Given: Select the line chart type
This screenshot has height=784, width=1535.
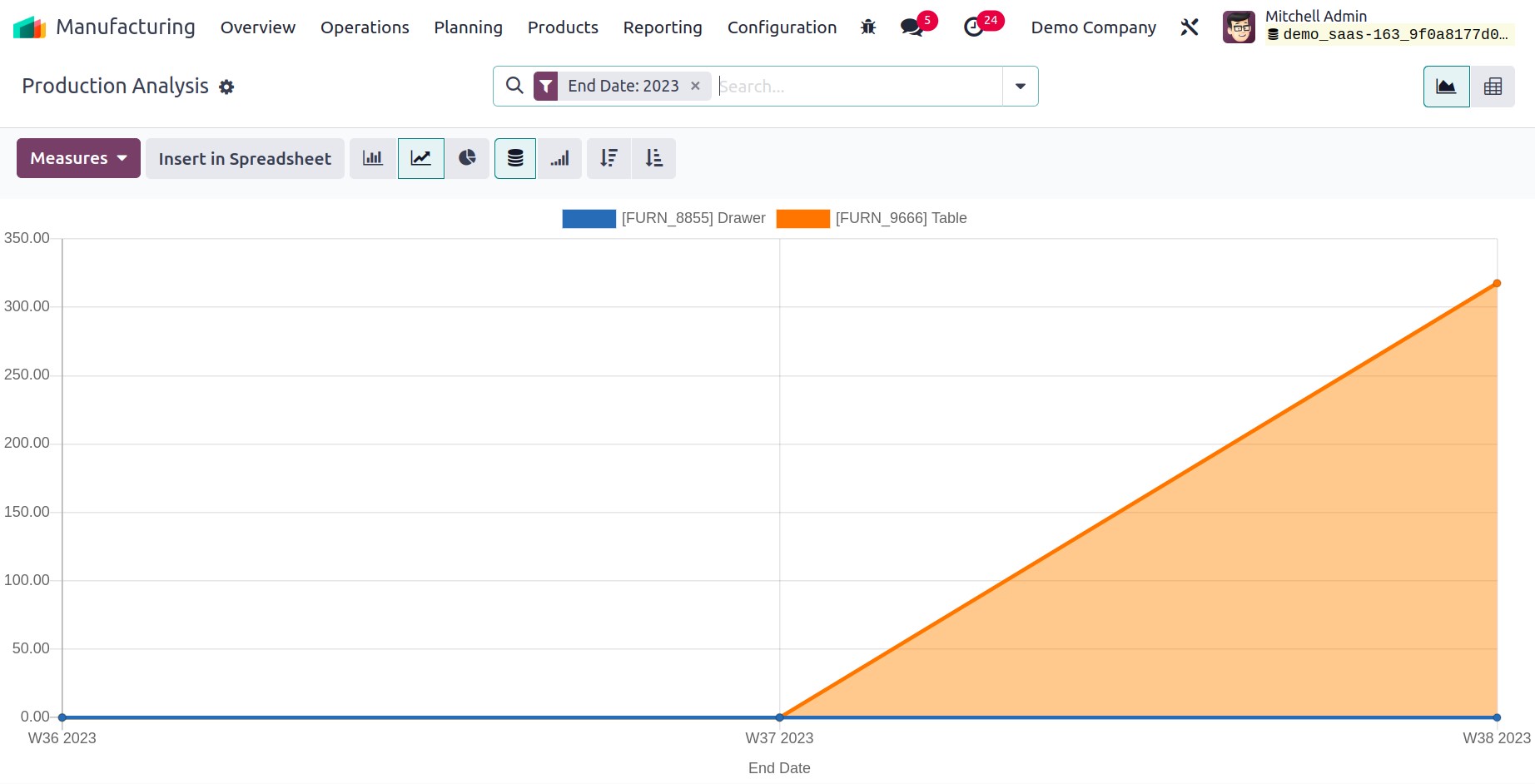Looking at the screenshot, I should tap(421, 158).
